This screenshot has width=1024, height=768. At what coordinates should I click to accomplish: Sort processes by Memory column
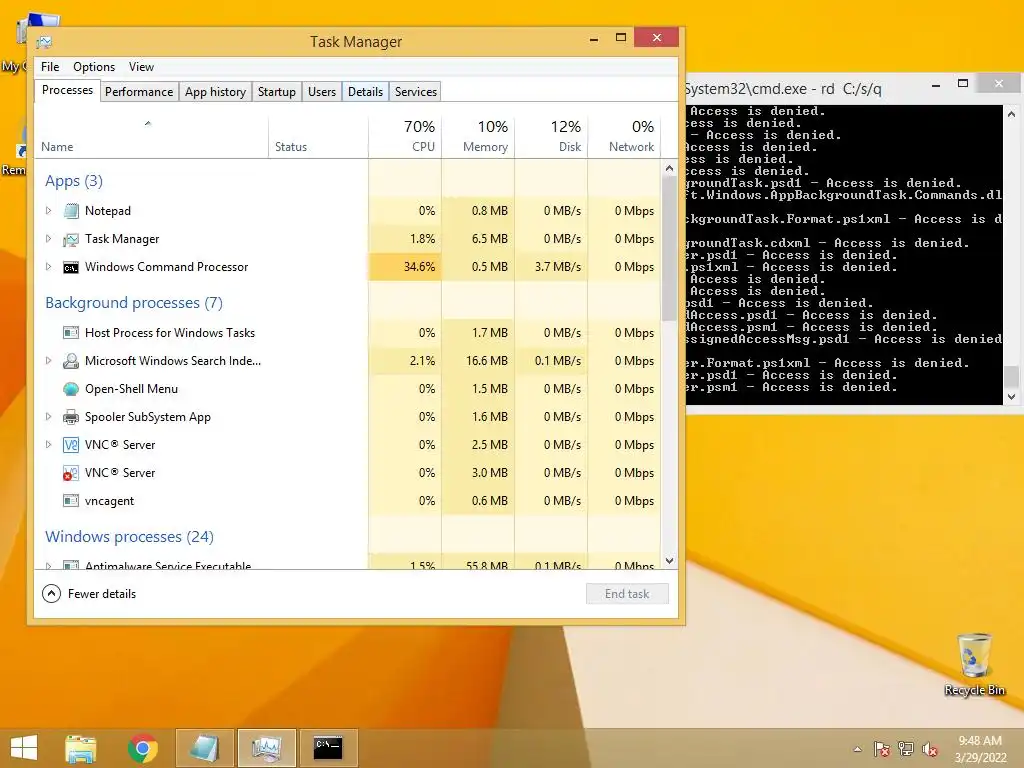click(x=478, y=137)
